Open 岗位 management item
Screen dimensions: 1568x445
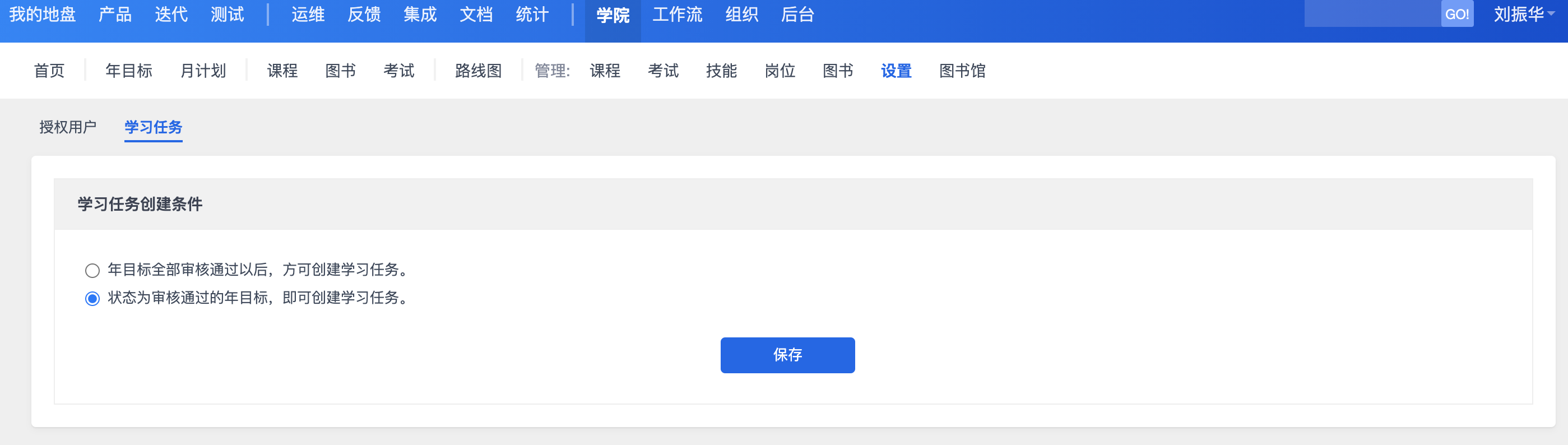780,71
